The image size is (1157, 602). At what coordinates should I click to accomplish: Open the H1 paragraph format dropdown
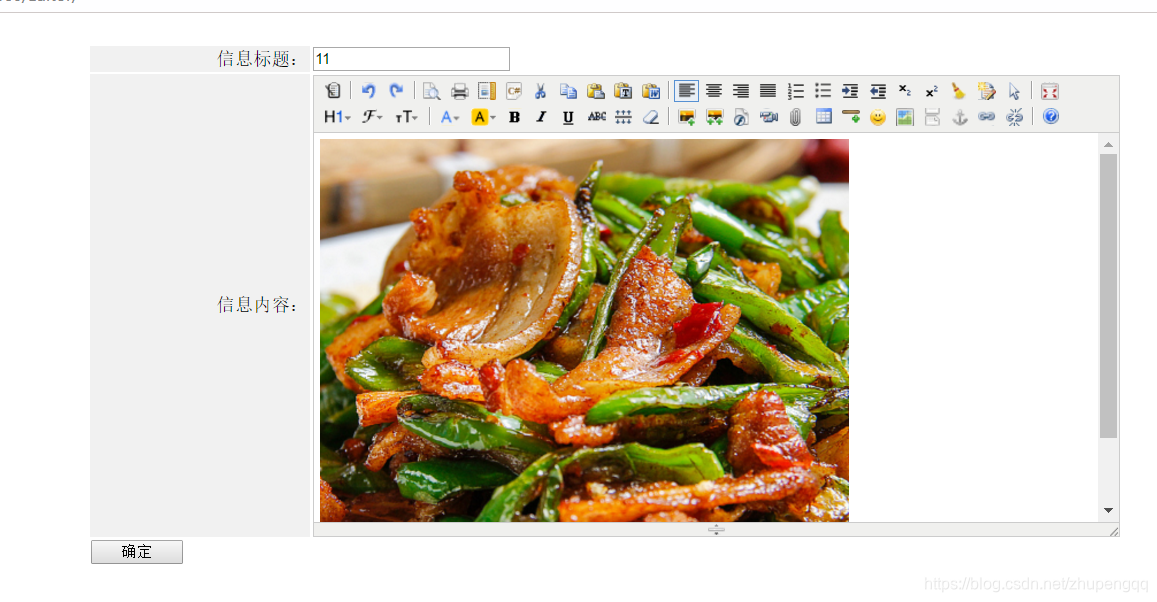pos(337,117)
